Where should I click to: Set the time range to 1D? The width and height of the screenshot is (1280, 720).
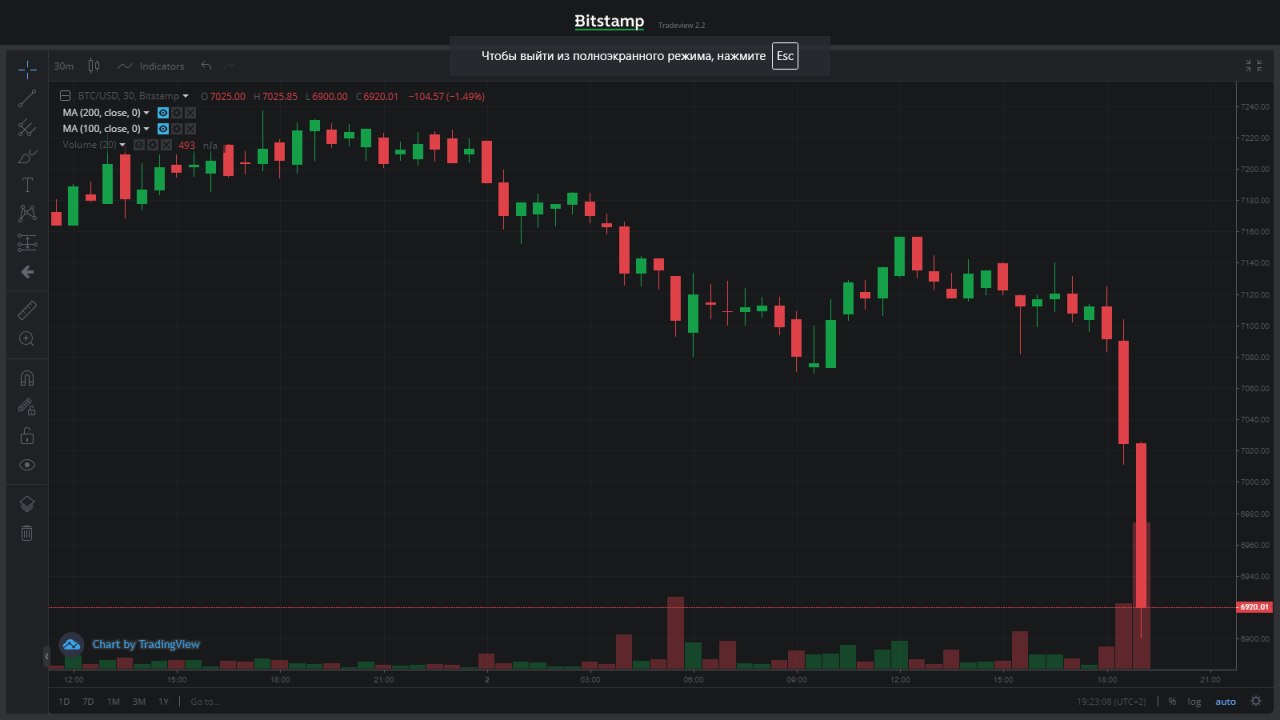(64, 701)
